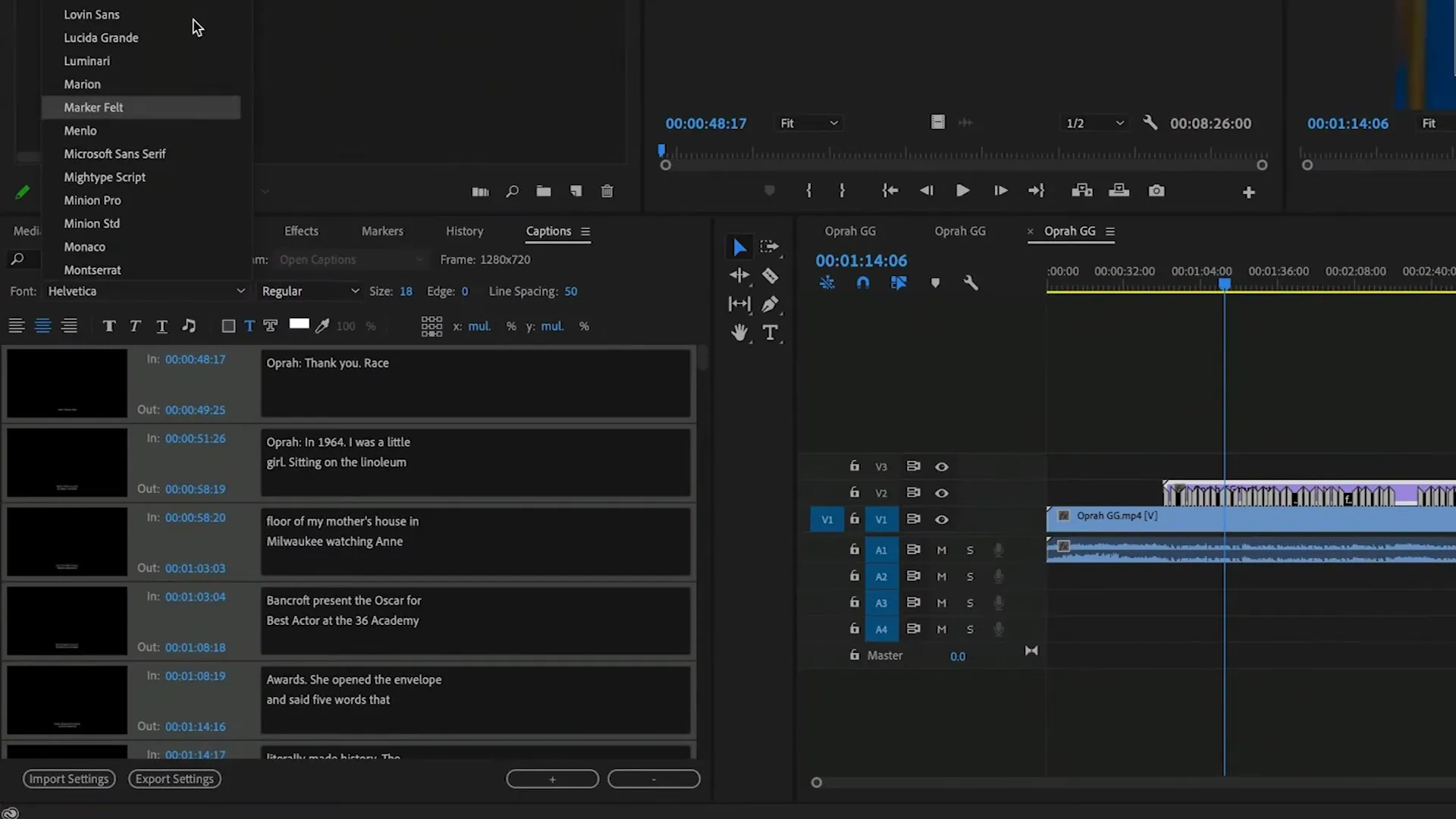Toggle V2 track visibility eye
Image resolution: width=1456 pixels, height=819 pixels.
(941, 492)
